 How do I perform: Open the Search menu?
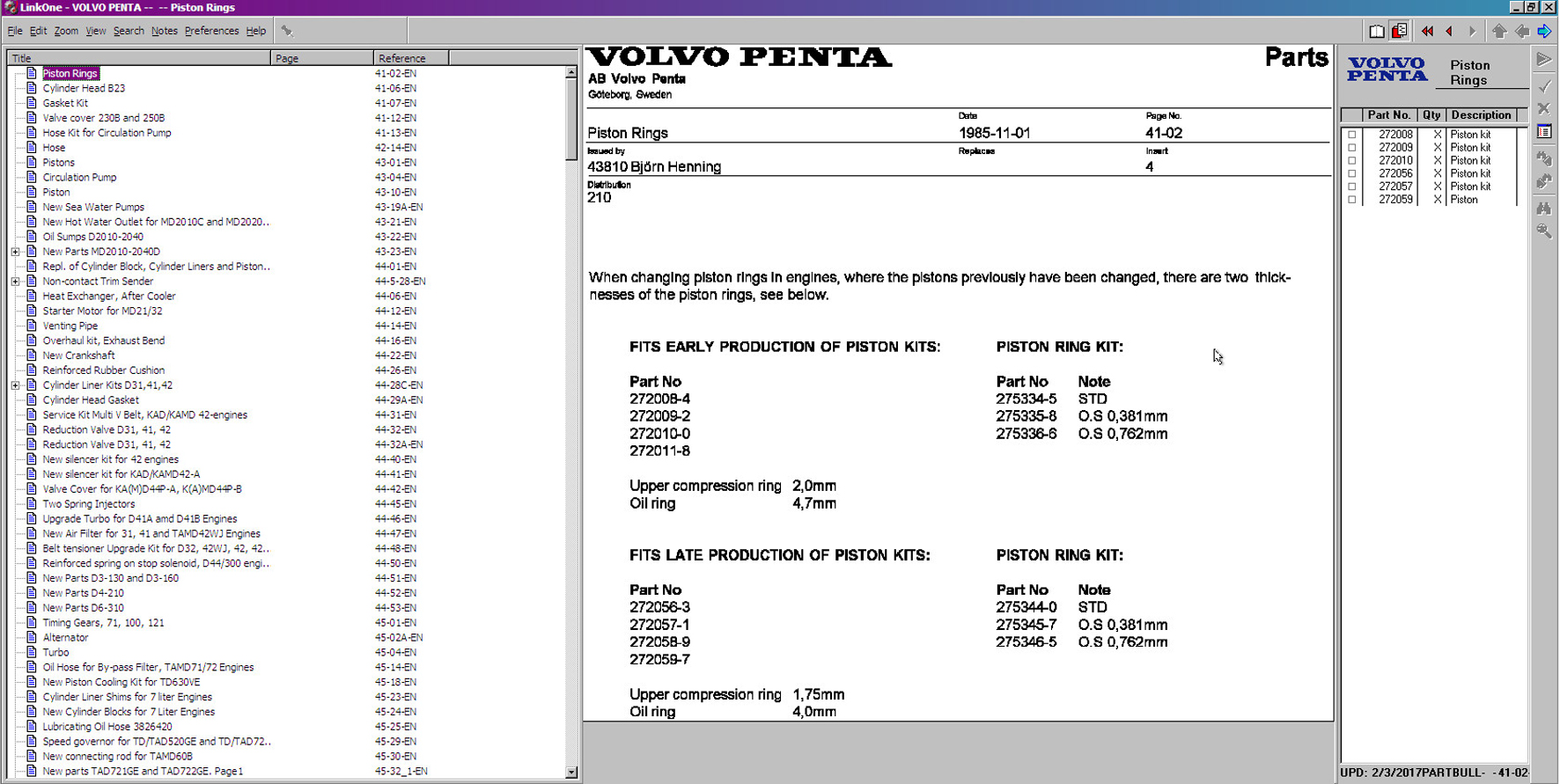pos(129,31)
